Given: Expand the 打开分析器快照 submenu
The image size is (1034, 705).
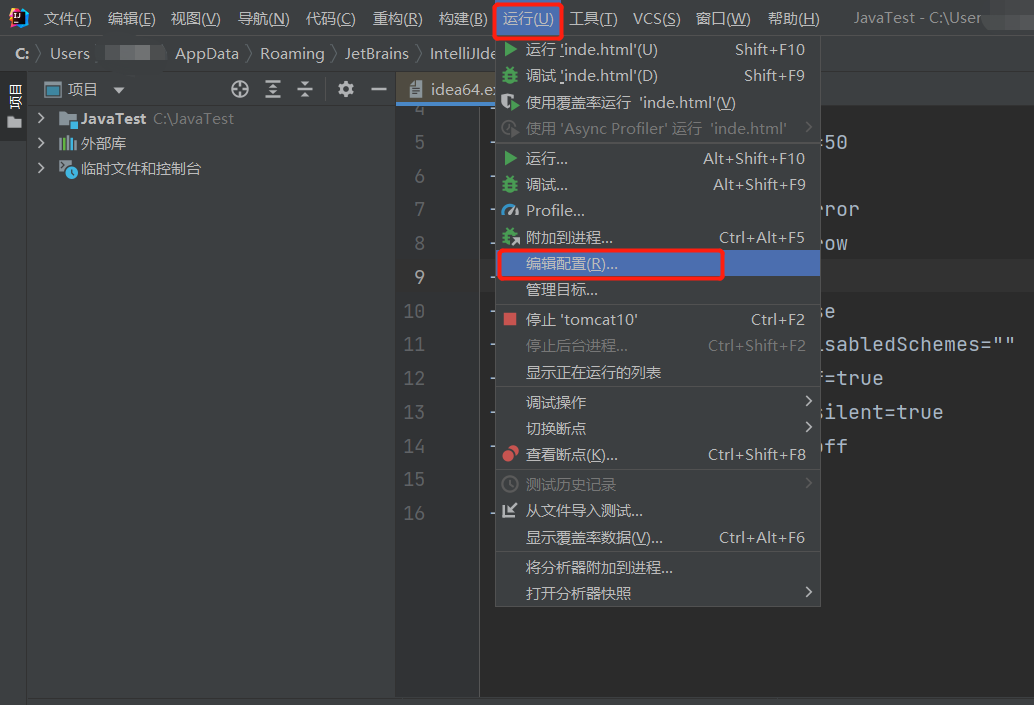Looking at the screenshot, I should pyautogui.click(x=808, y=592).
